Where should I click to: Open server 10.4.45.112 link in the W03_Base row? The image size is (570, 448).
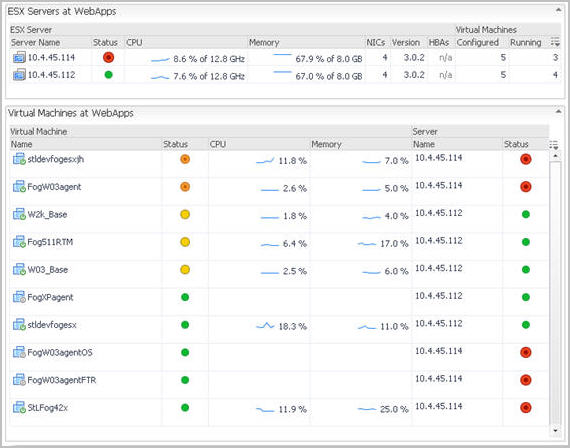(x=438, y=268)
